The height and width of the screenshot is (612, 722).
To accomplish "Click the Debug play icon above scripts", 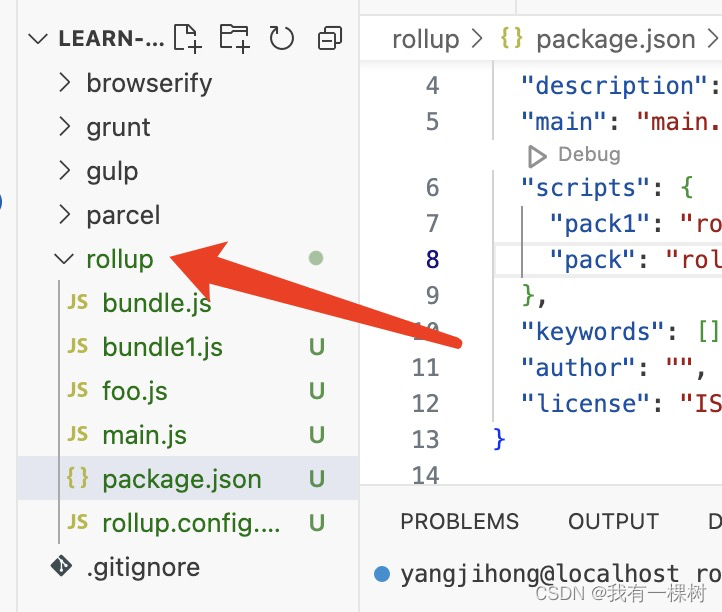I will pyautogui.click(x=536, y=156).
